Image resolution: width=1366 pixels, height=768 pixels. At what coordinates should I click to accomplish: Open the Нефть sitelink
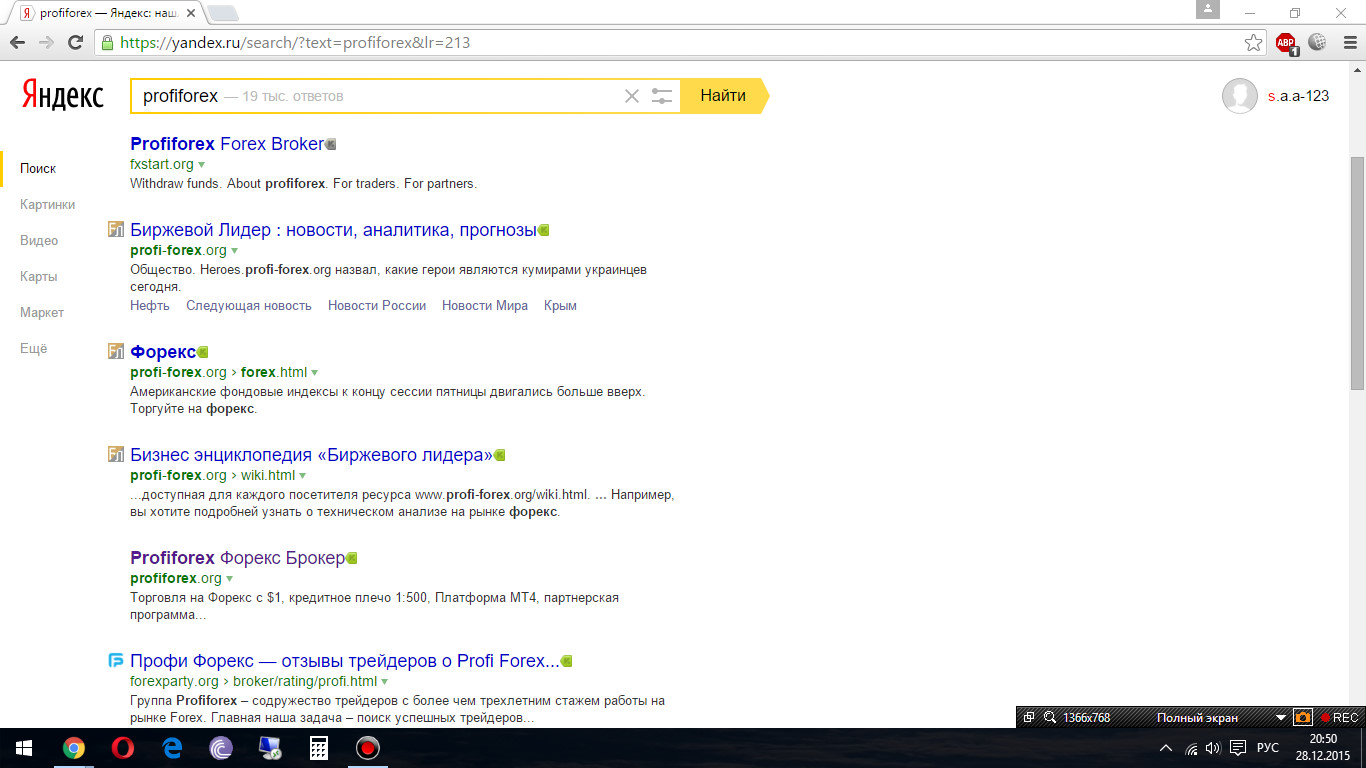pyautogui.click(x=150, y=306)
